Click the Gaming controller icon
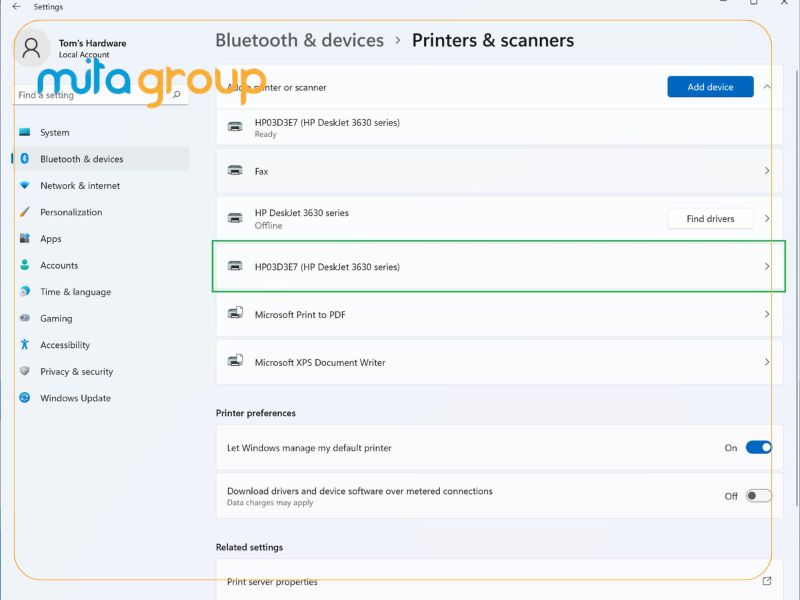 tap(24, 318)
